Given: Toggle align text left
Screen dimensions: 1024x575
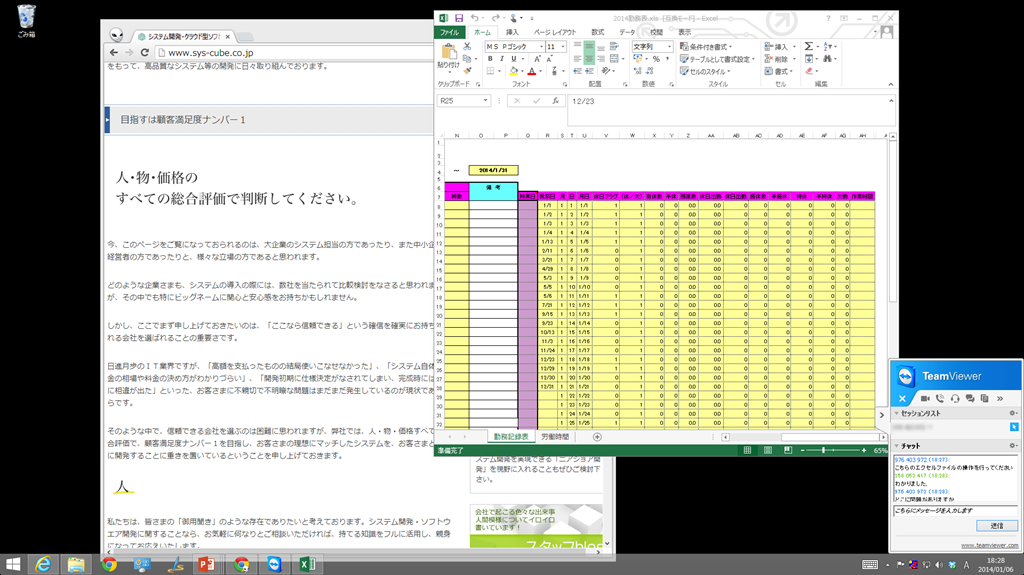Looking at the screenshot, I should pos(577,58).
